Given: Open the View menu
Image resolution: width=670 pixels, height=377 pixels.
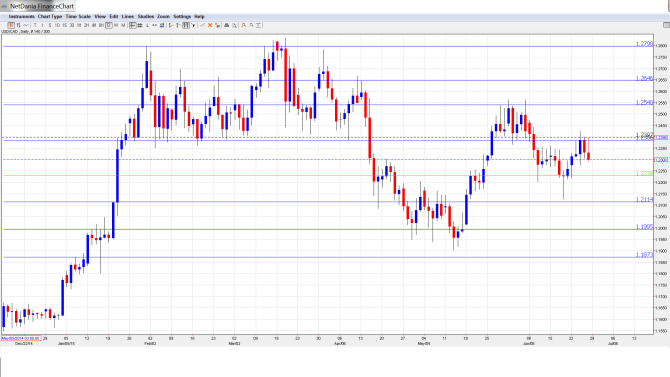Looking at the screenshot, I should [100, 17].
